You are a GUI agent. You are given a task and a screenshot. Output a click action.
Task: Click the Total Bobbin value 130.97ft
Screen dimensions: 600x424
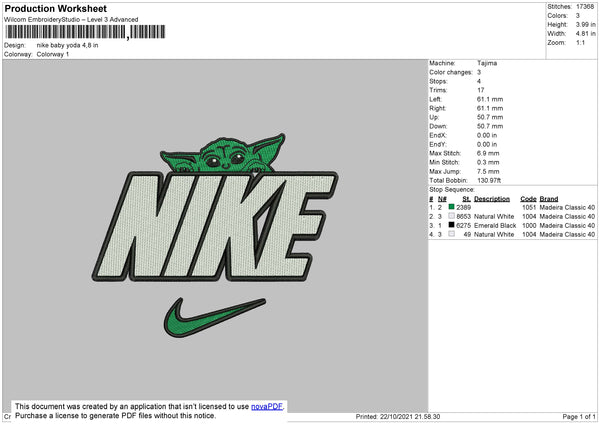[x=489, y=180]
